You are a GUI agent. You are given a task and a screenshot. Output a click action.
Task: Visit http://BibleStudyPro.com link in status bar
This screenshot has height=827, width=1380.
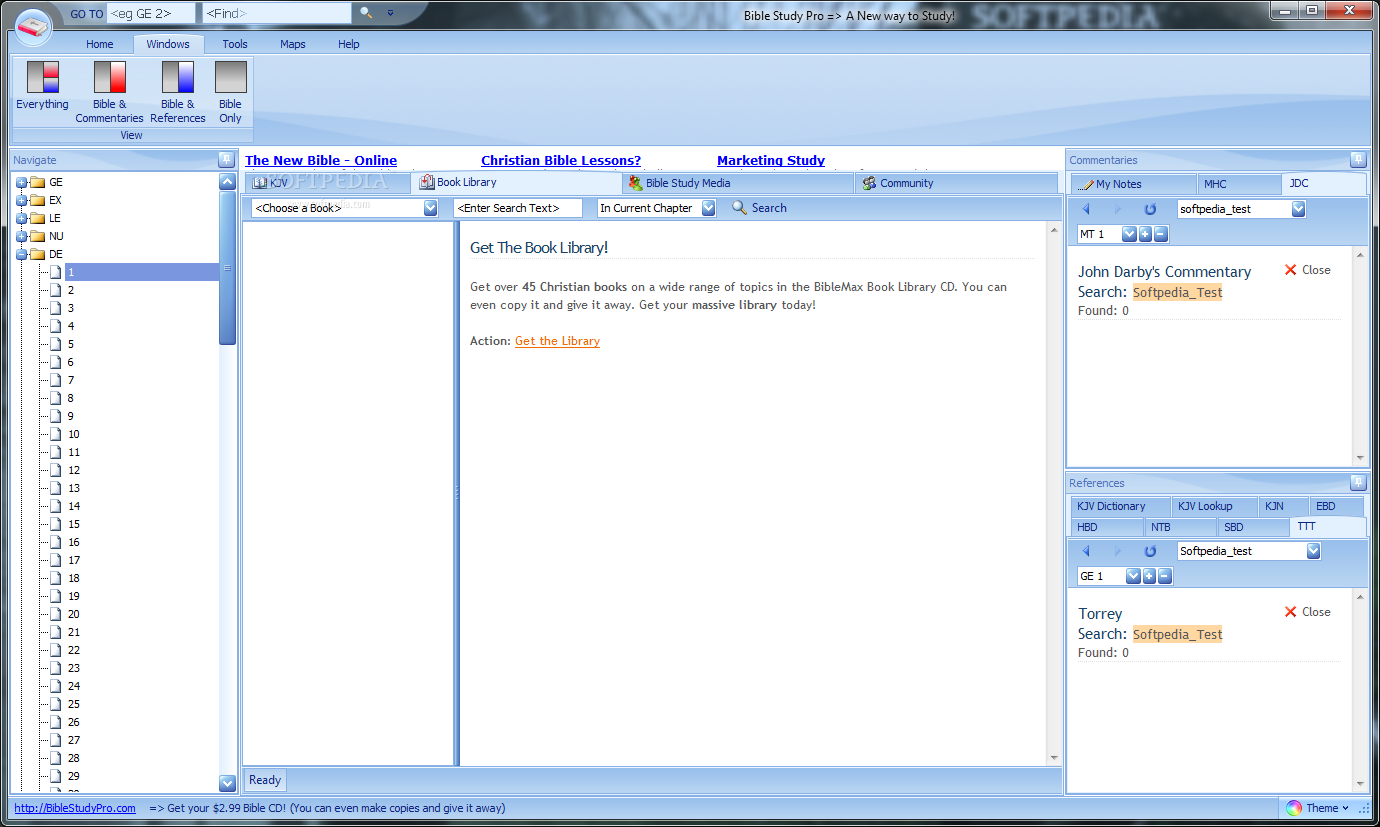pos(75,808)
